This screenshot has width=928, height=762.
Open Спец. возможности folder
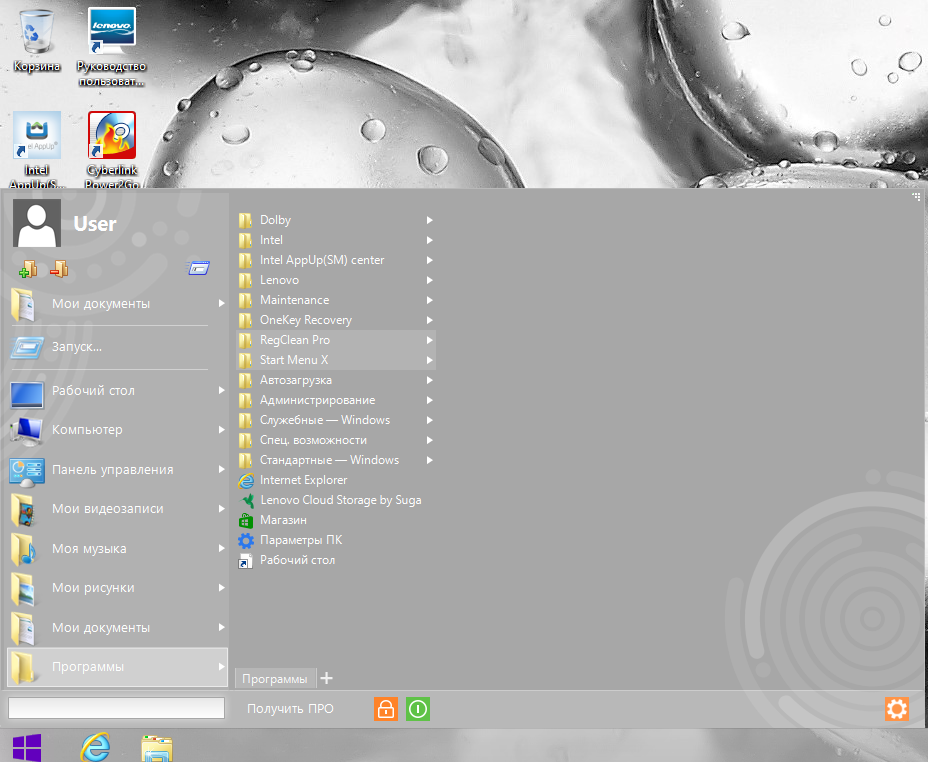click(336, 440)
